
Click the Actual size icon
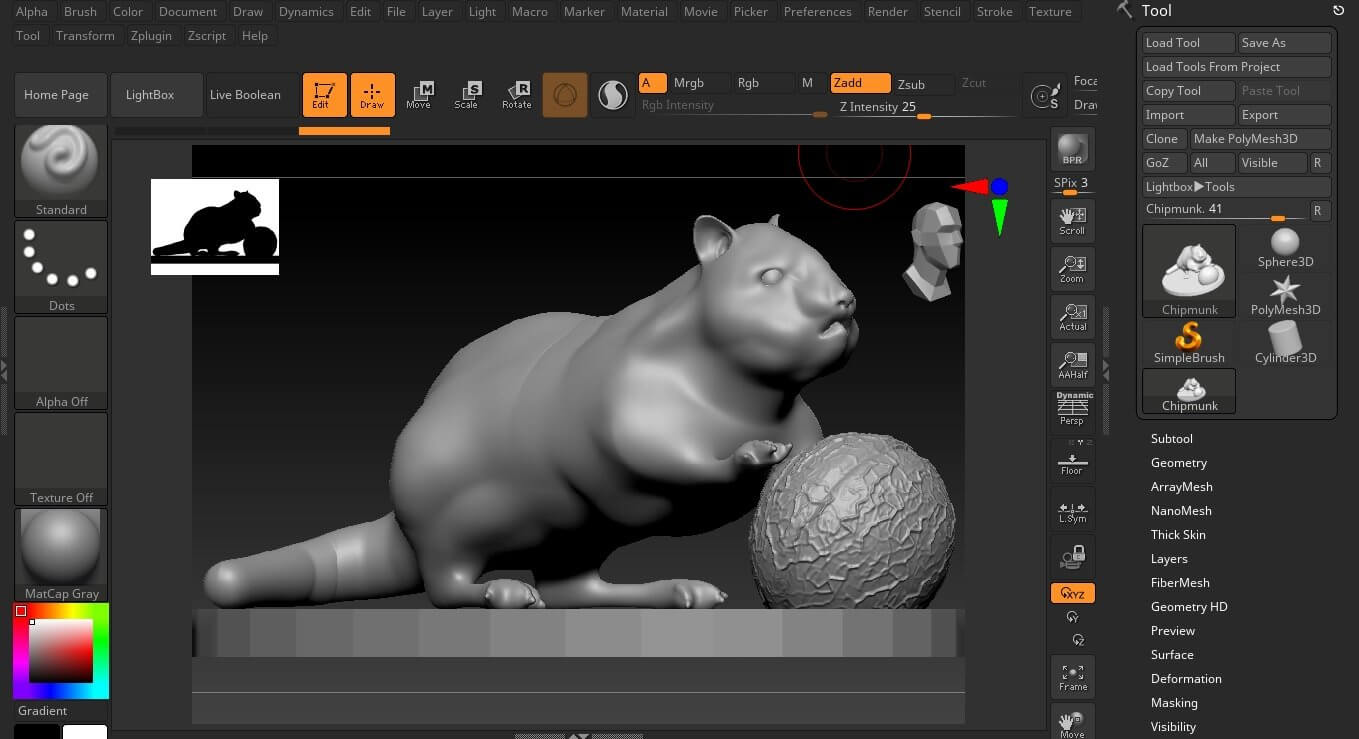[1072, 317]
